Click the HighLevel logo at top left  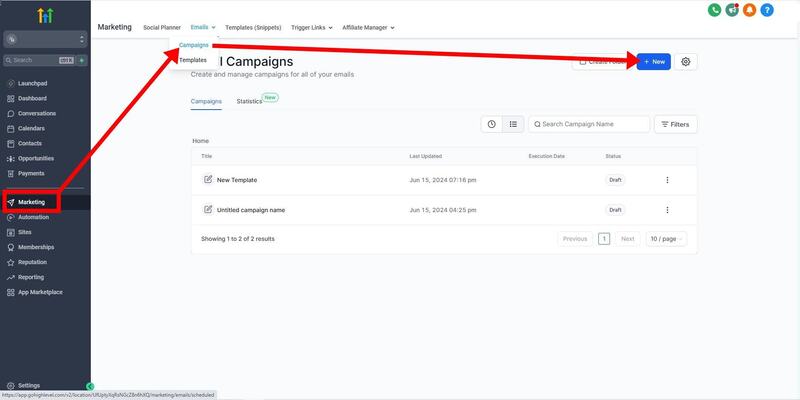pos(45,16)
